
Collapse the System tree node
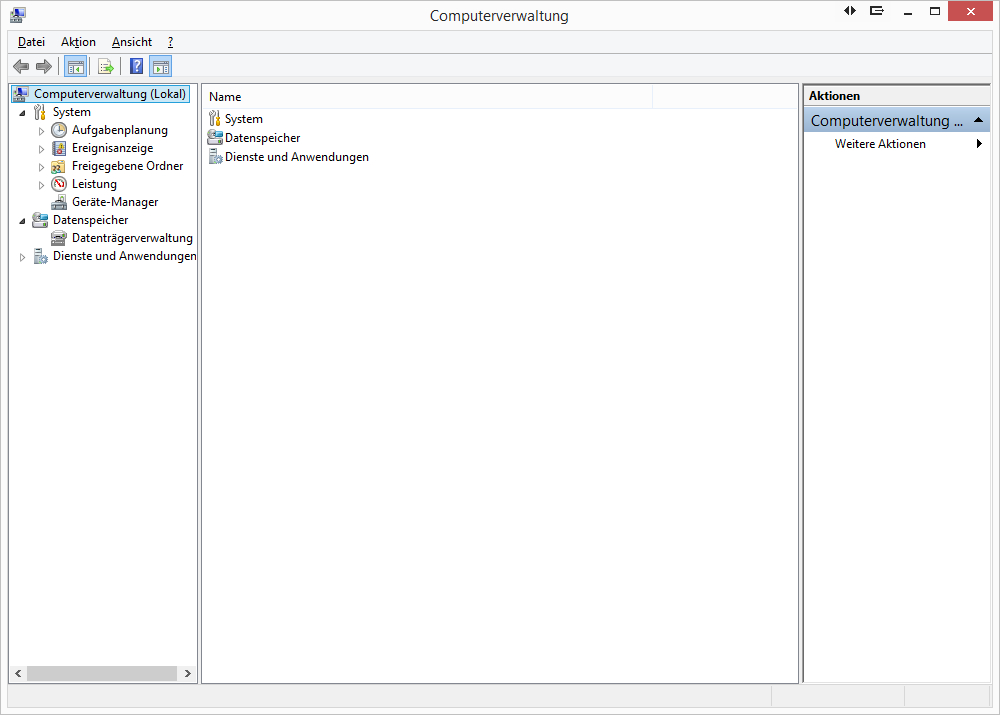(22, 113)
